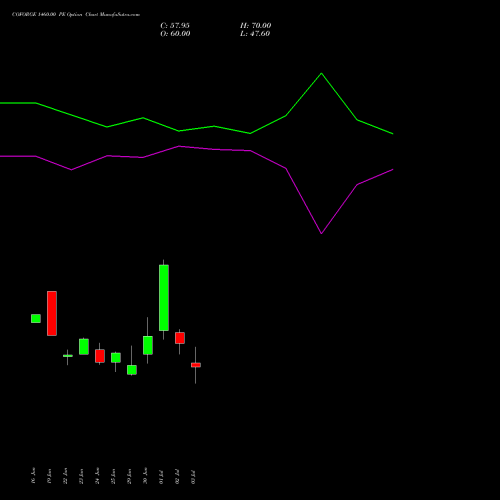Click the lowest trough of the purple indicator line
Image resolution: width=500 pixels, height=500 pixels.
321,233
